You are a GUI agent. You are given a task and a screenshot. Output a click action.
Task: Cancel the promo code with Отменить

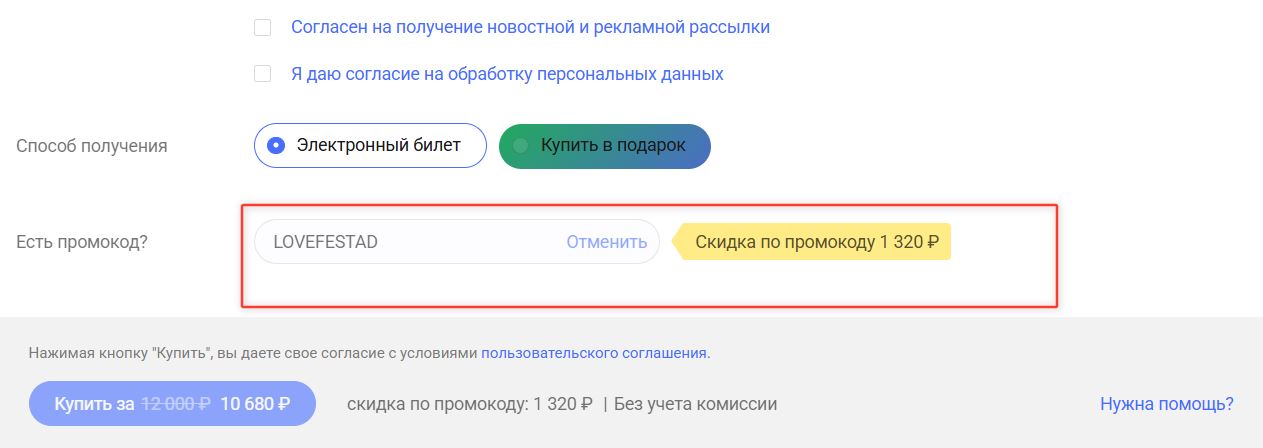point(607,242)
